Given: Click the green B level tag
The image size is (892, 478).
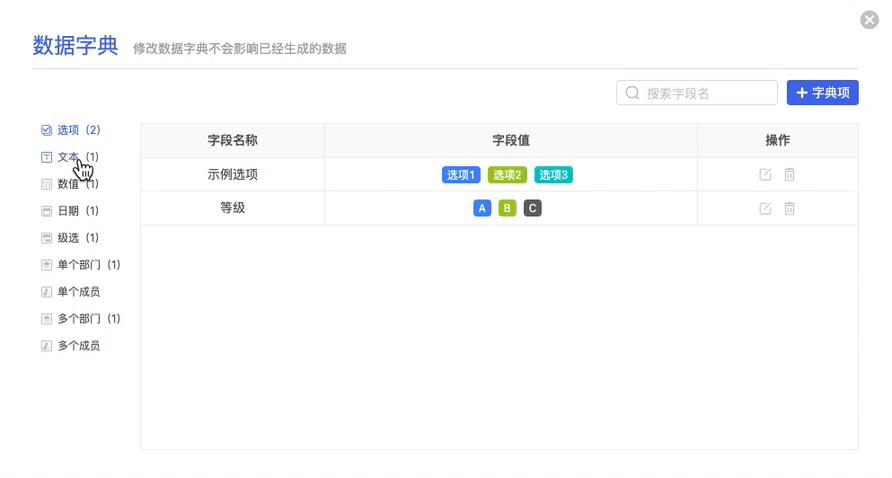Looking at the screenshot, I should 507,209.
